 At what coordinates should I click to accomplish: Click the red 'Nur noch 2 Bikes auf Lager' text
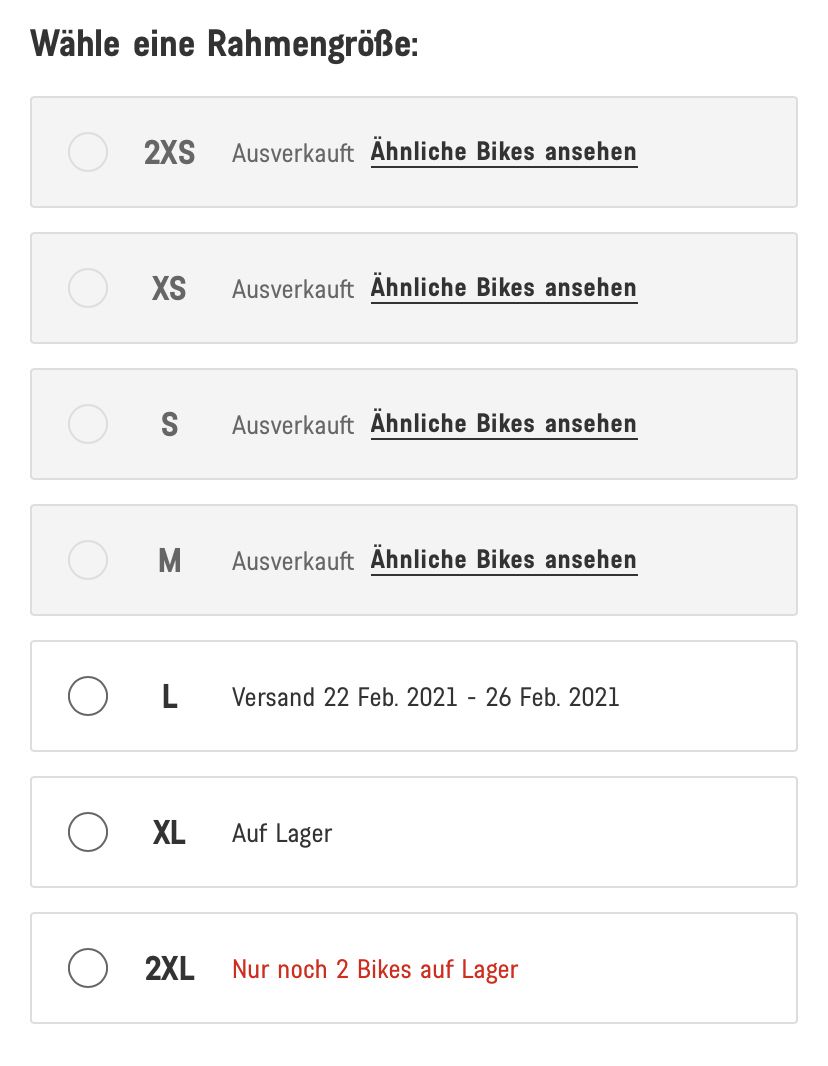[x=375, y=969]
